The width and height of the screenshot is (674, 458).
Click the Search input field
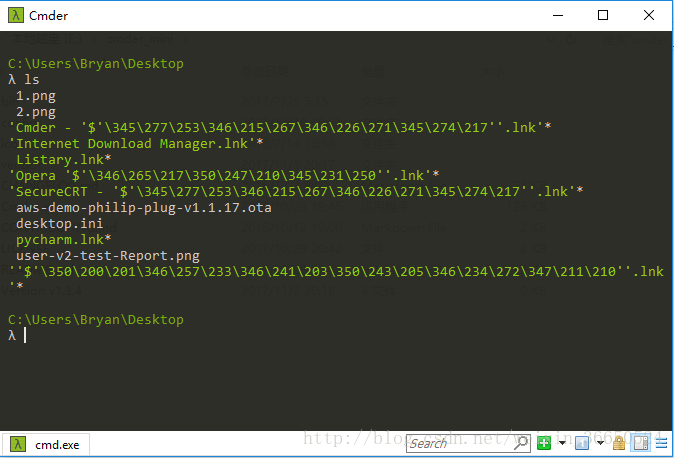468,443
